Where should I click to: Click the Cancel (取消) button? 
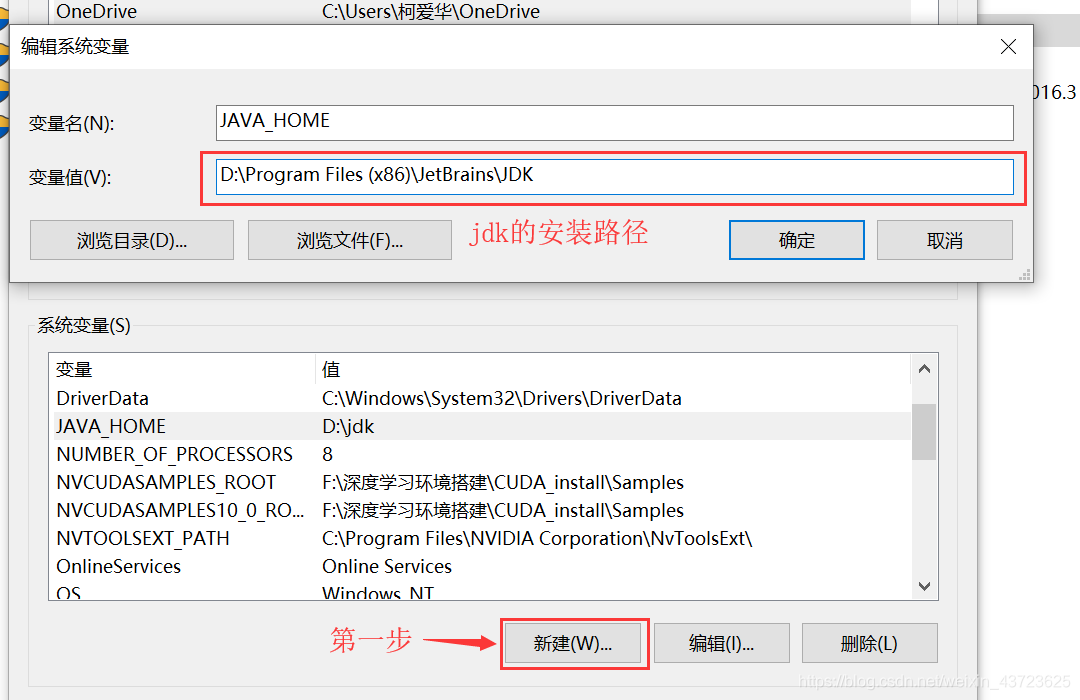click(944, 239)
